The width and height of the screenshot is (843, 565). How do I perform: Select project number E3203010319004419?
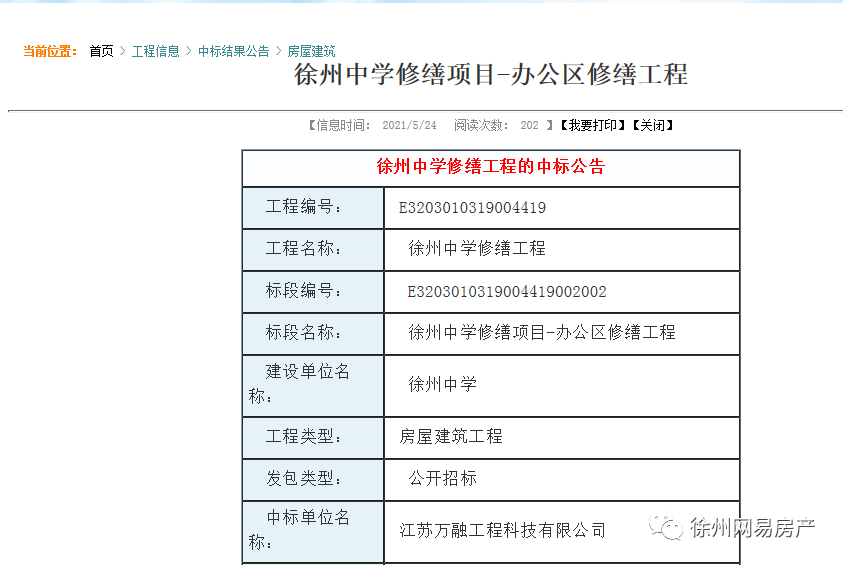point(472,208)
